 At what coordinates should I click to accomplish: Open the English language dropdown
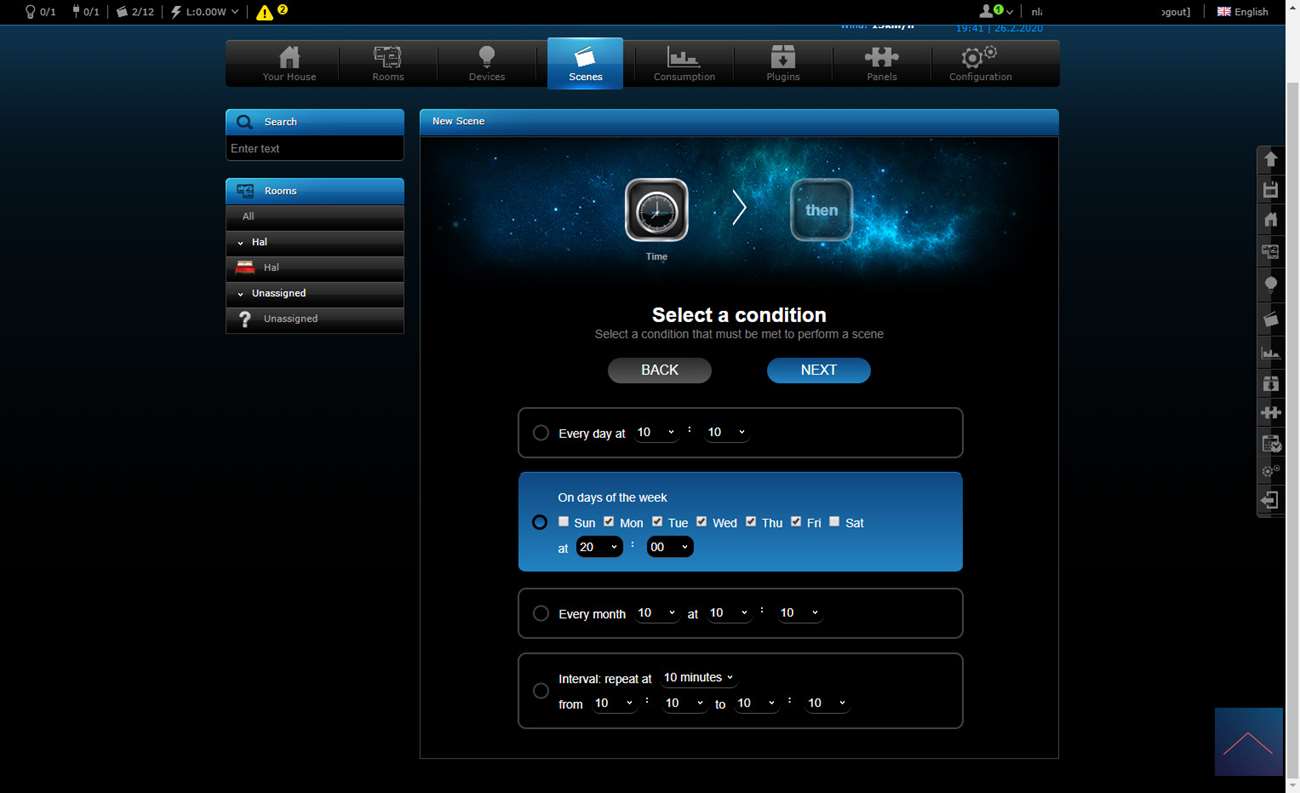(1242, 12)
